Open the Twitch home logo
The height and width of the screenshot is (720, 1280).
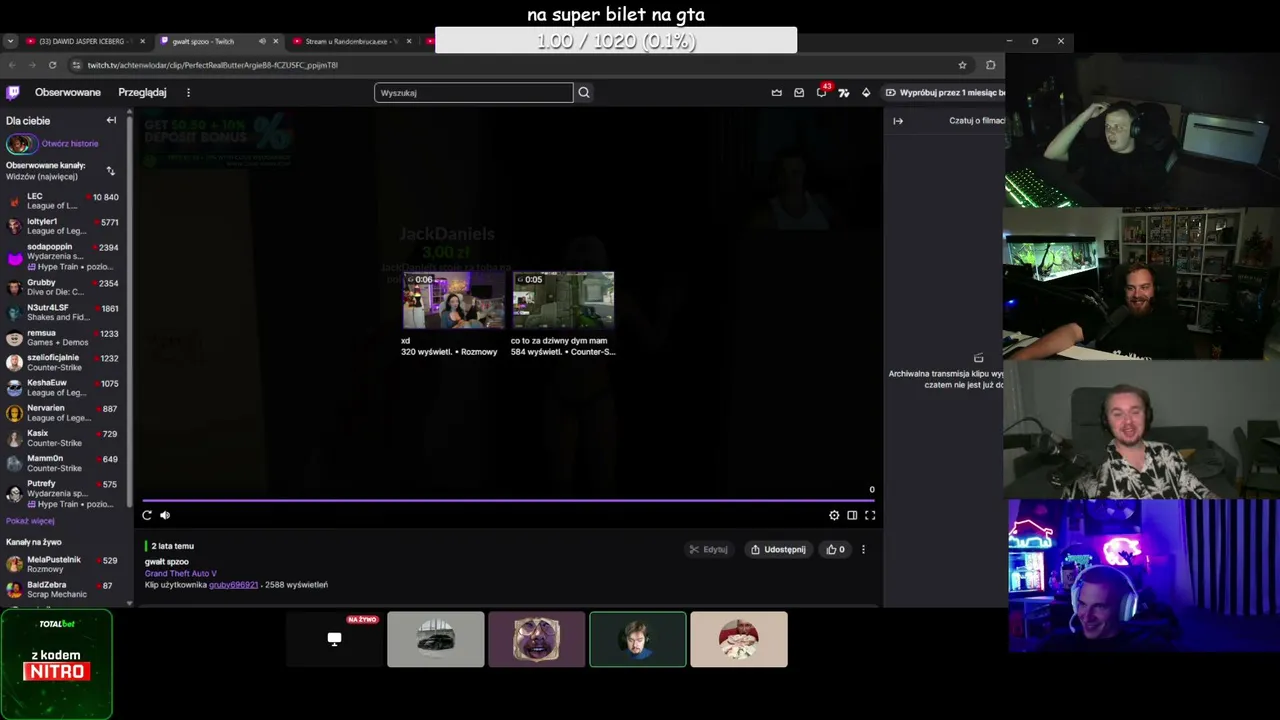click(x=13, y=92)
